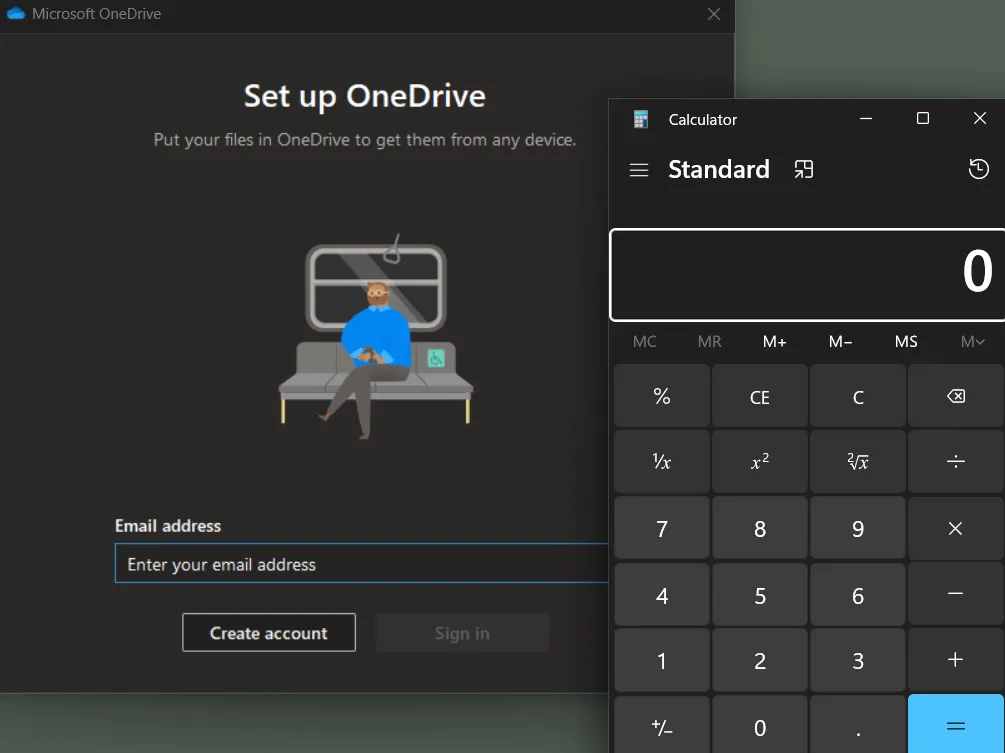Open the M memory dropdown list
This screenshot has width=1005, height=753.
point(972,342)
